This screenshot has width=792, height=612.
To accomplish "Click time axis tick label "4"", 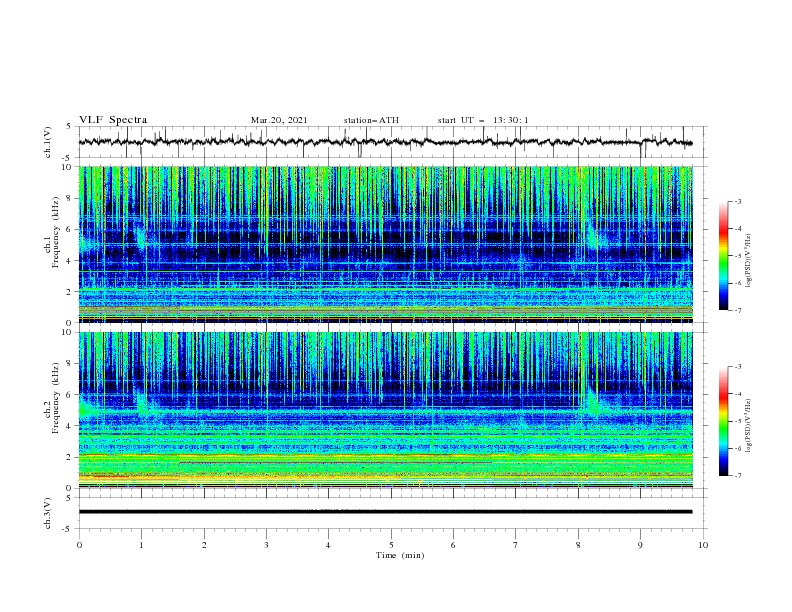I will [328, 545].
